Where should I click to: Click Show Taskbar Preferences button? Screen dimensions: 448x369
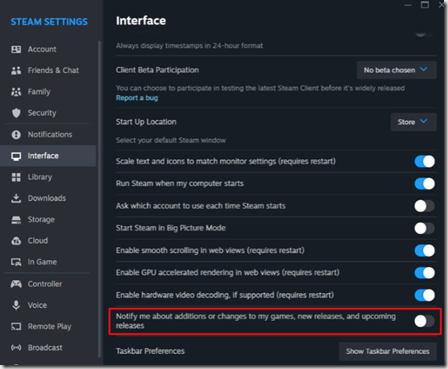pyautogui.click(x=388, y=351)
